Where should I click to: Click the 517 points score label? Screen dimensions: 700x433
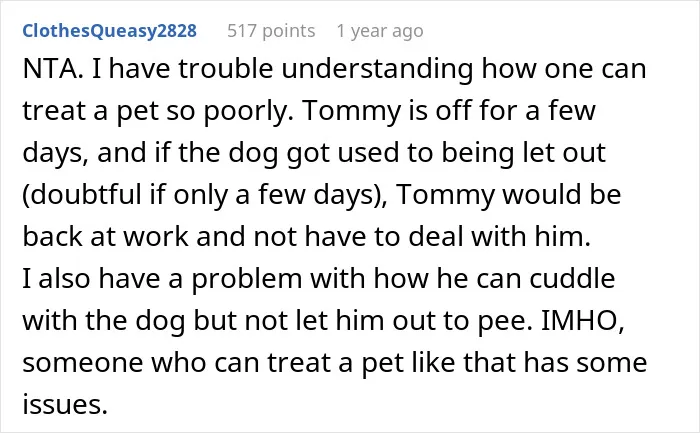tap(271, 31)
